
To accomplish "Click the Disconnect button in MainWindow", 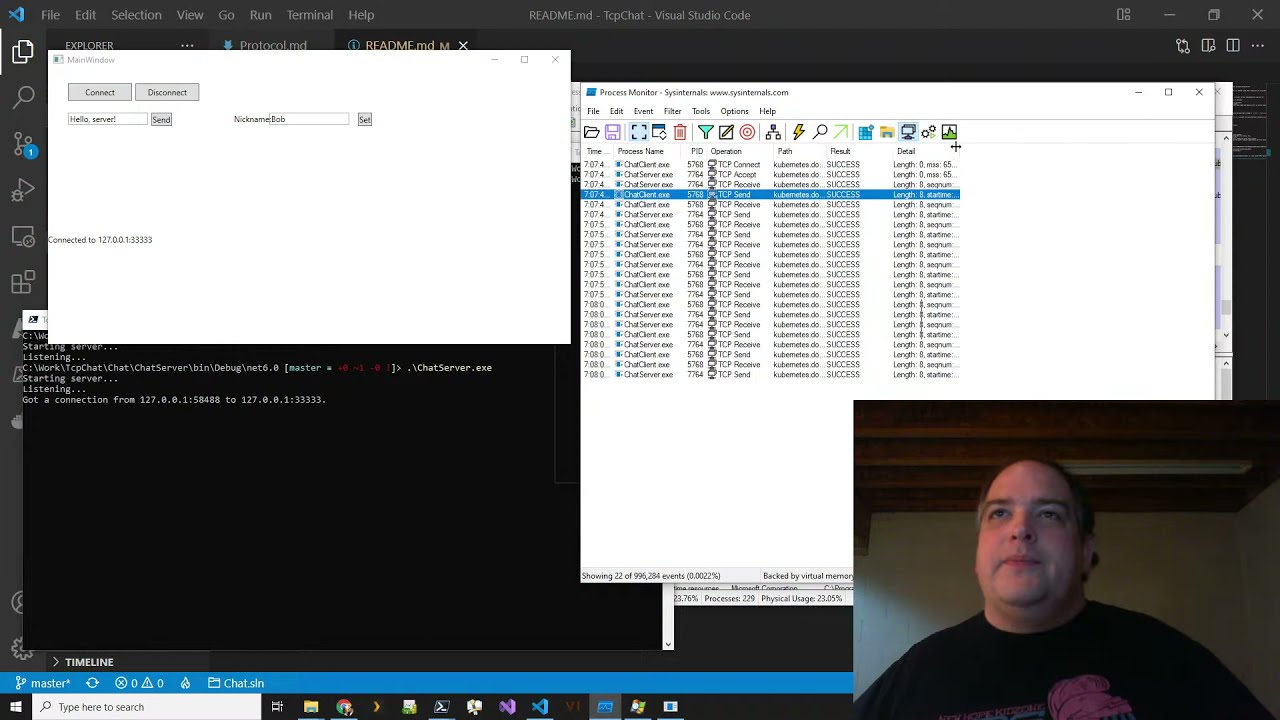I will (167, 92).
